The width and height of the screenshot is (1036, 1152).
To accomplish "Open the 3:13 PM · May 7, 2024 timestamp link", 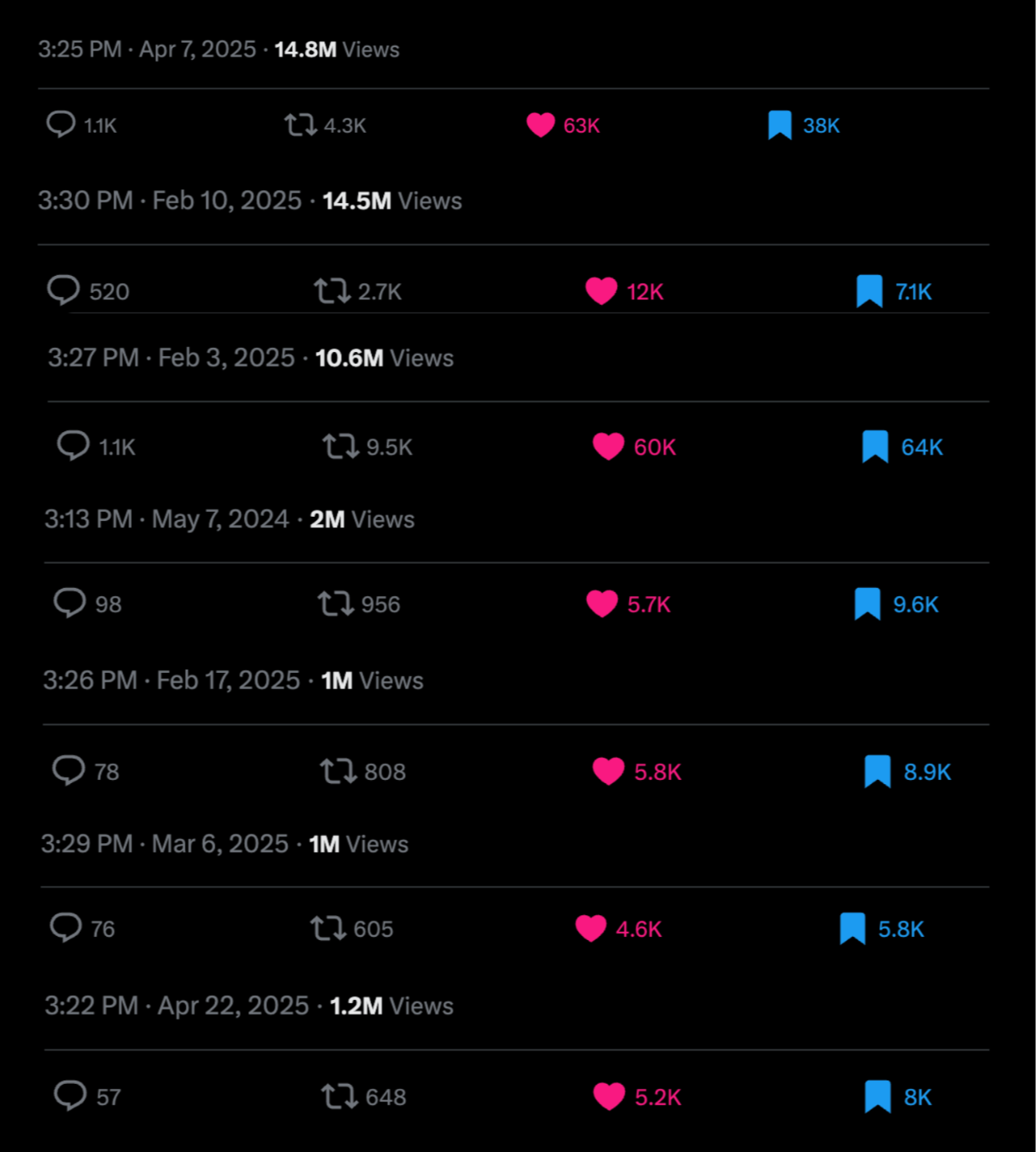I will click(166, 519).
